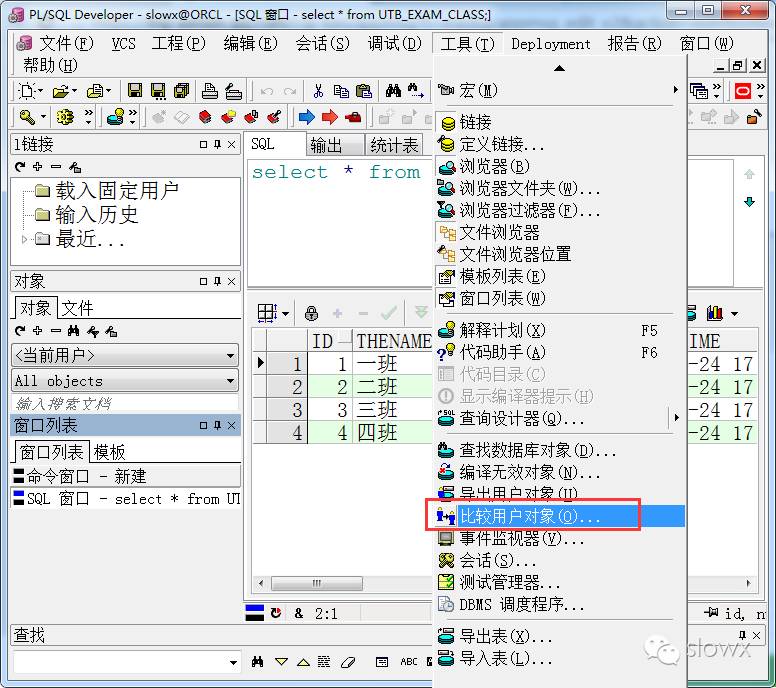Click the Cut scissors icon
The width and height of the screenshot is (776, 688).
click(x=318, y=91)
